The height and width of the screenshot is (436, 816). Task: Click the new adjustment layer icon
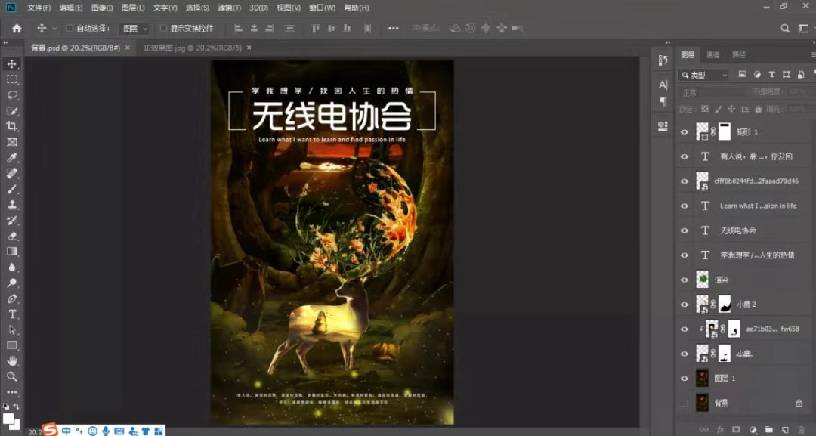click(x=753, y=430)
